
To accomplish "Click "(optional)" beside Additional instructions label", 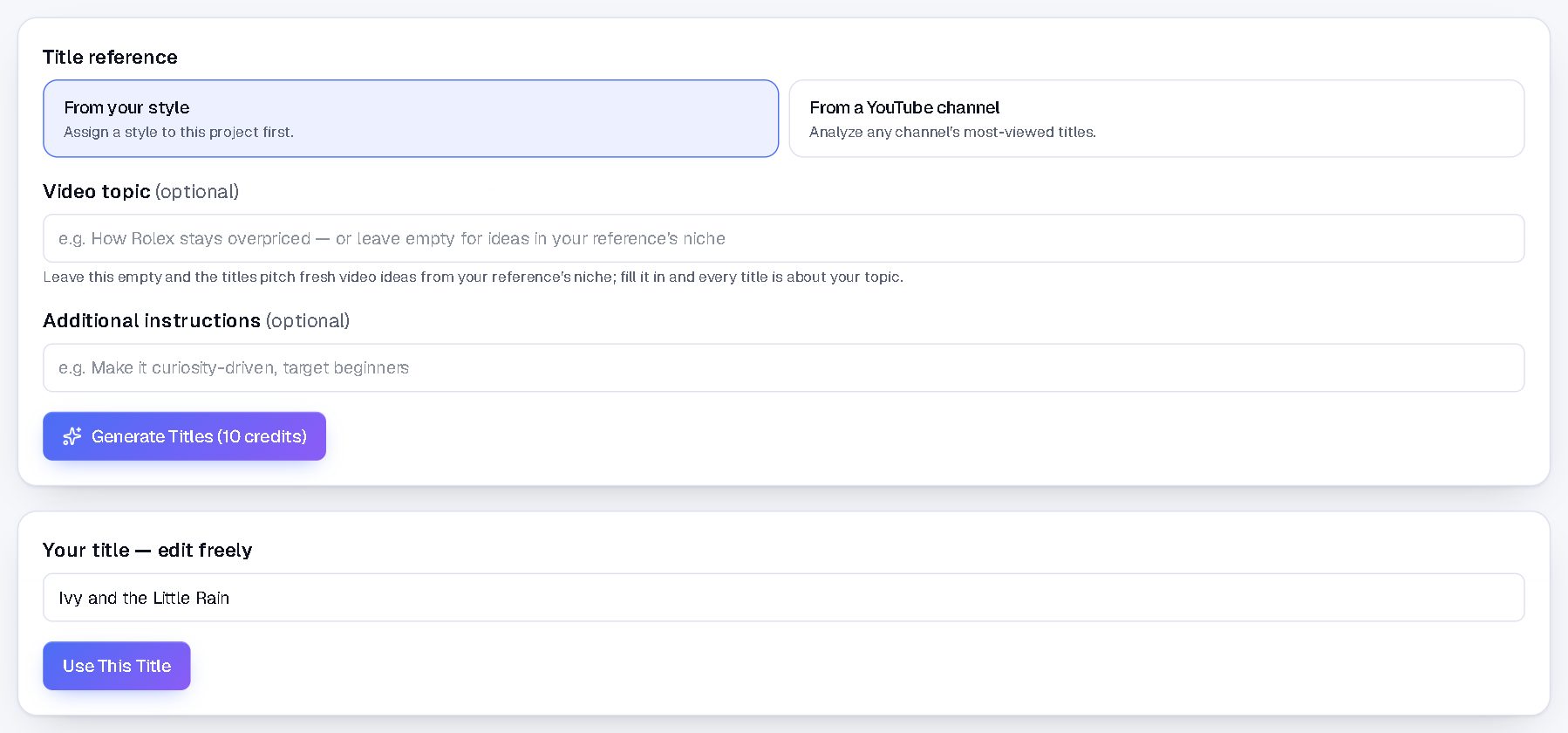I will (x=308, y=321).
